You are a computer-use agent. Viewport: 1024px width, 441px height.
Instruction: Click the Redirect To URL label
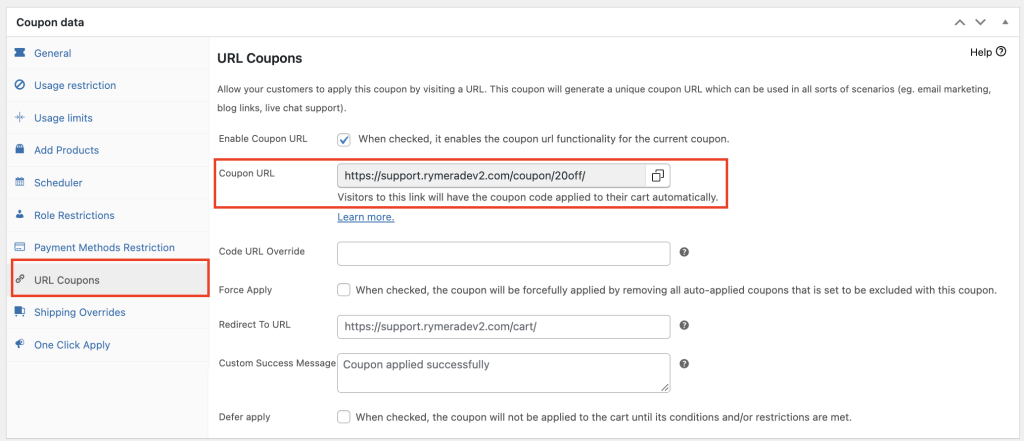click(255, 324)
